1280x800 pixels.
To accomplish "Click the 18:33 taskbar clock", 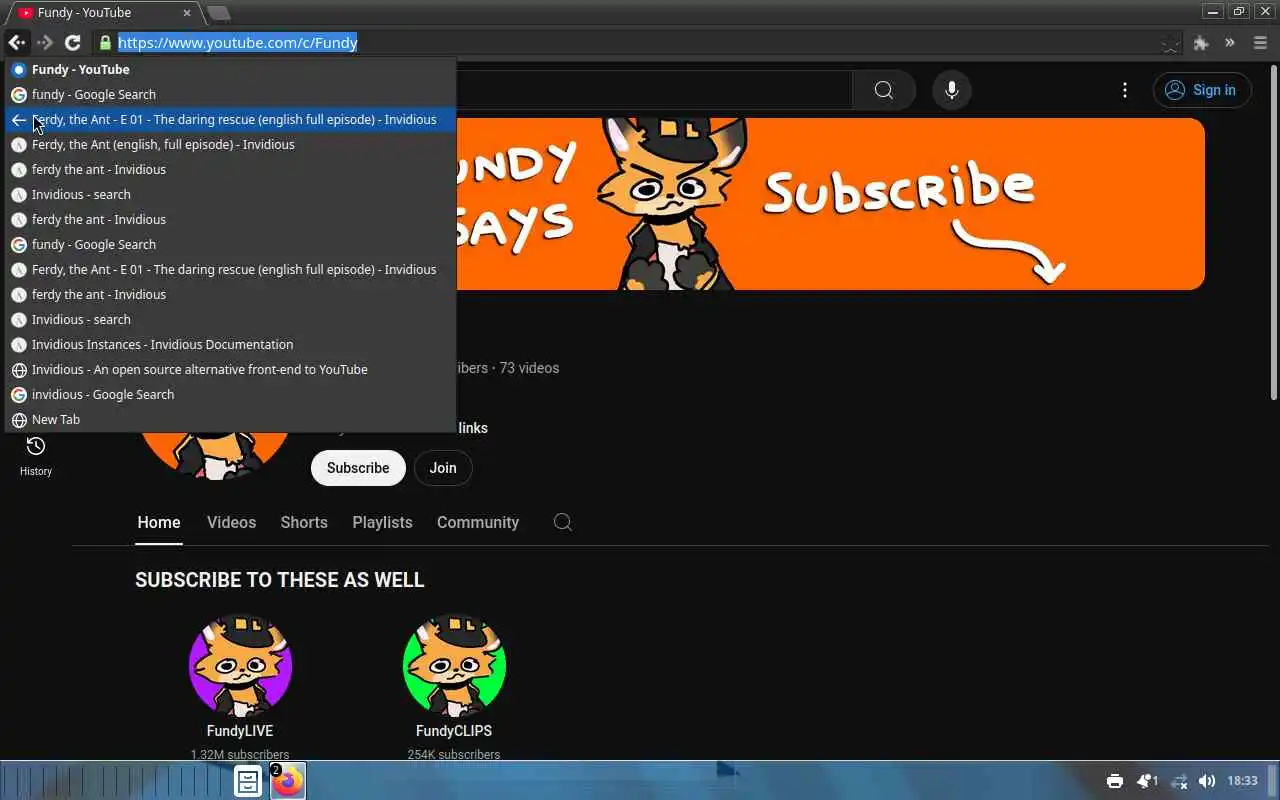I will click(x=1242, y=781).
